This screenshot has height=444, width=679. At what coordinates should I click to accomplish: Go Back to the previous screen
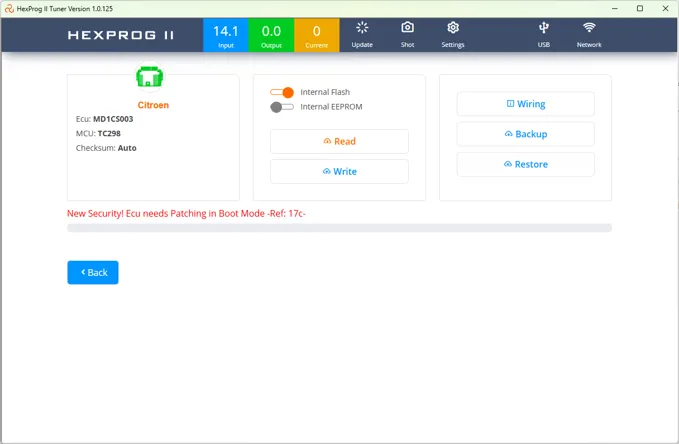[x=93, y=272]
